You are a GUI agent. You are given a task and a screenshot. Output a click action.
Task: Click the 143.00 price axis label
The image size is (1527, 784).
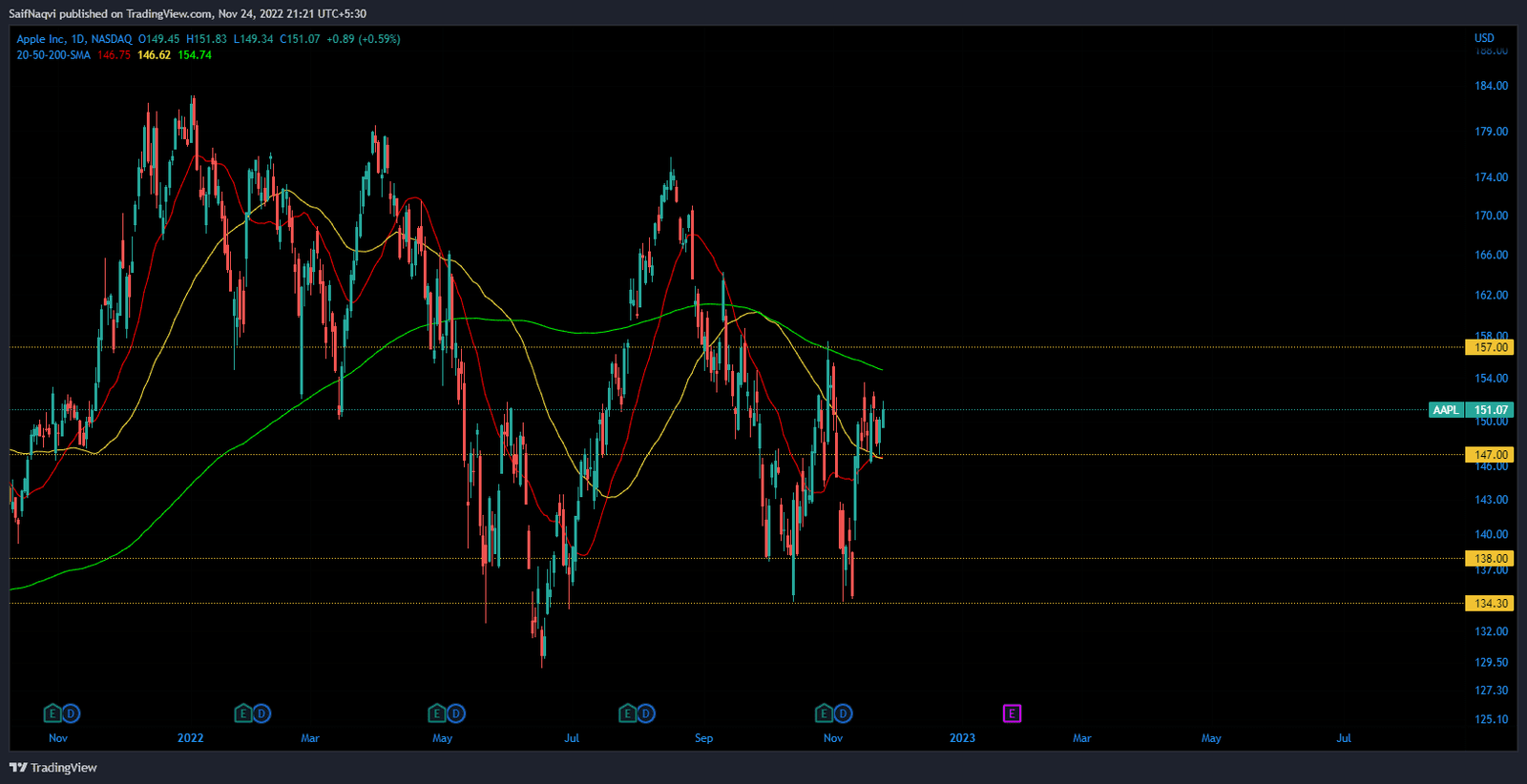[1491, 500]
